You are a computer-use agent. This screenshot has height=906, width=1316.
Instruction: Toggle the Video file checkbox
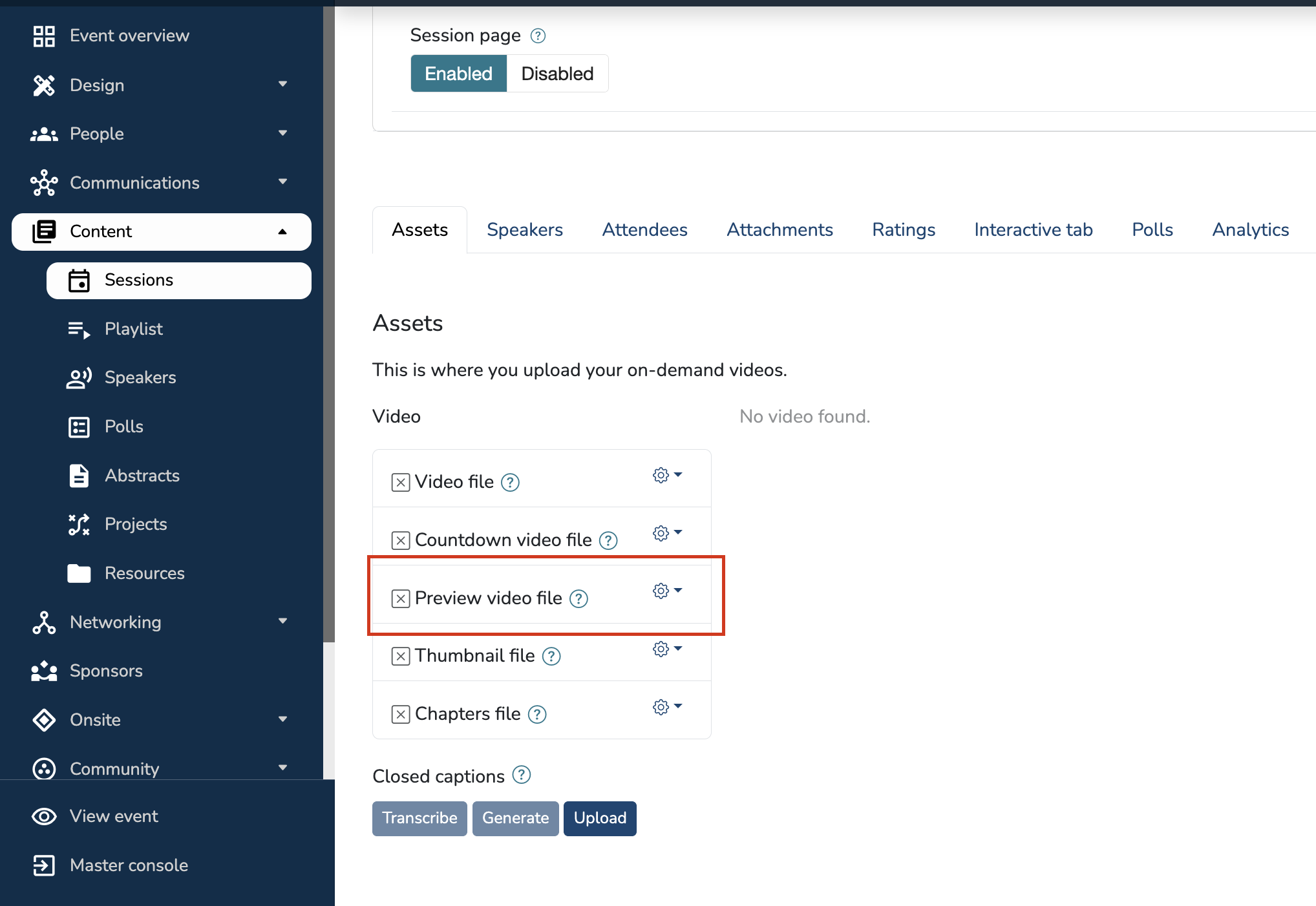(401, 483)
